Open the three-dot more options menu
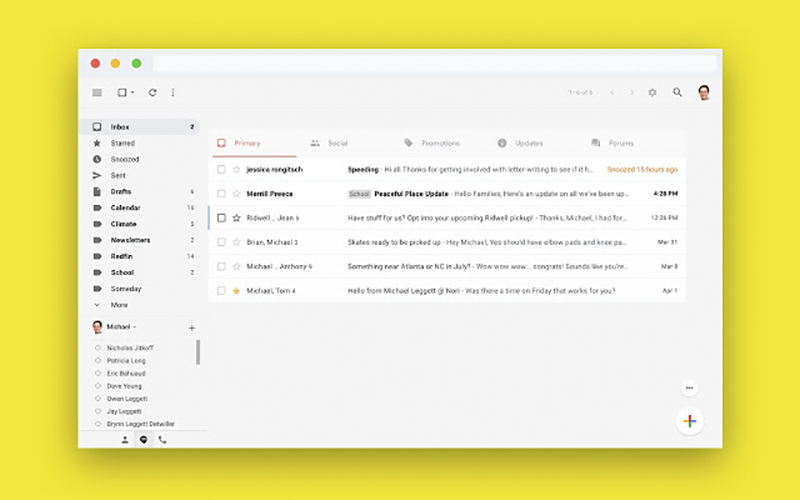The image size is (800, 500). pos(173,92)
